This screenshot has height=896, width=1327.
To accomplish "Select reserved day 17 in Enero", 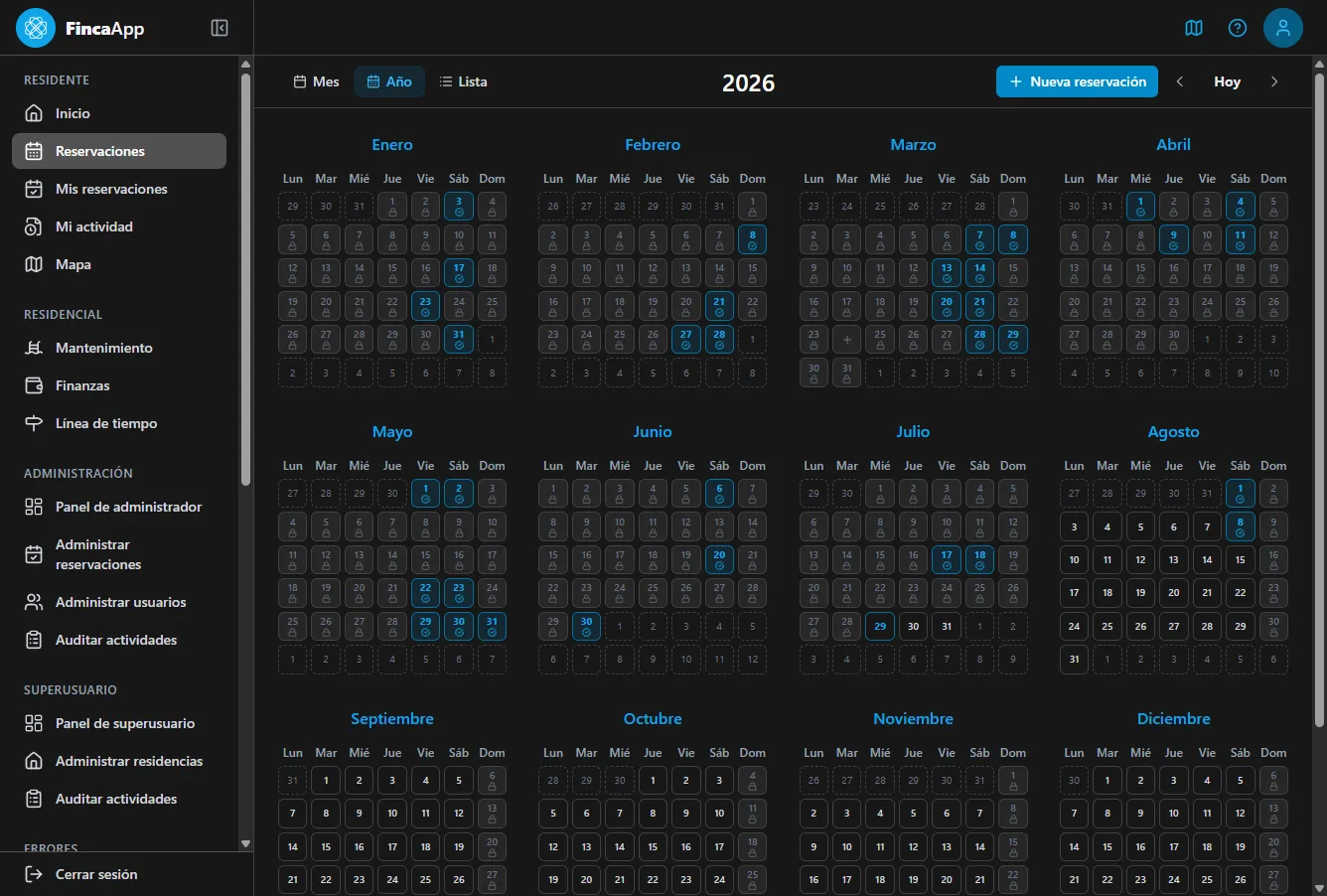I will coord(459,272).
